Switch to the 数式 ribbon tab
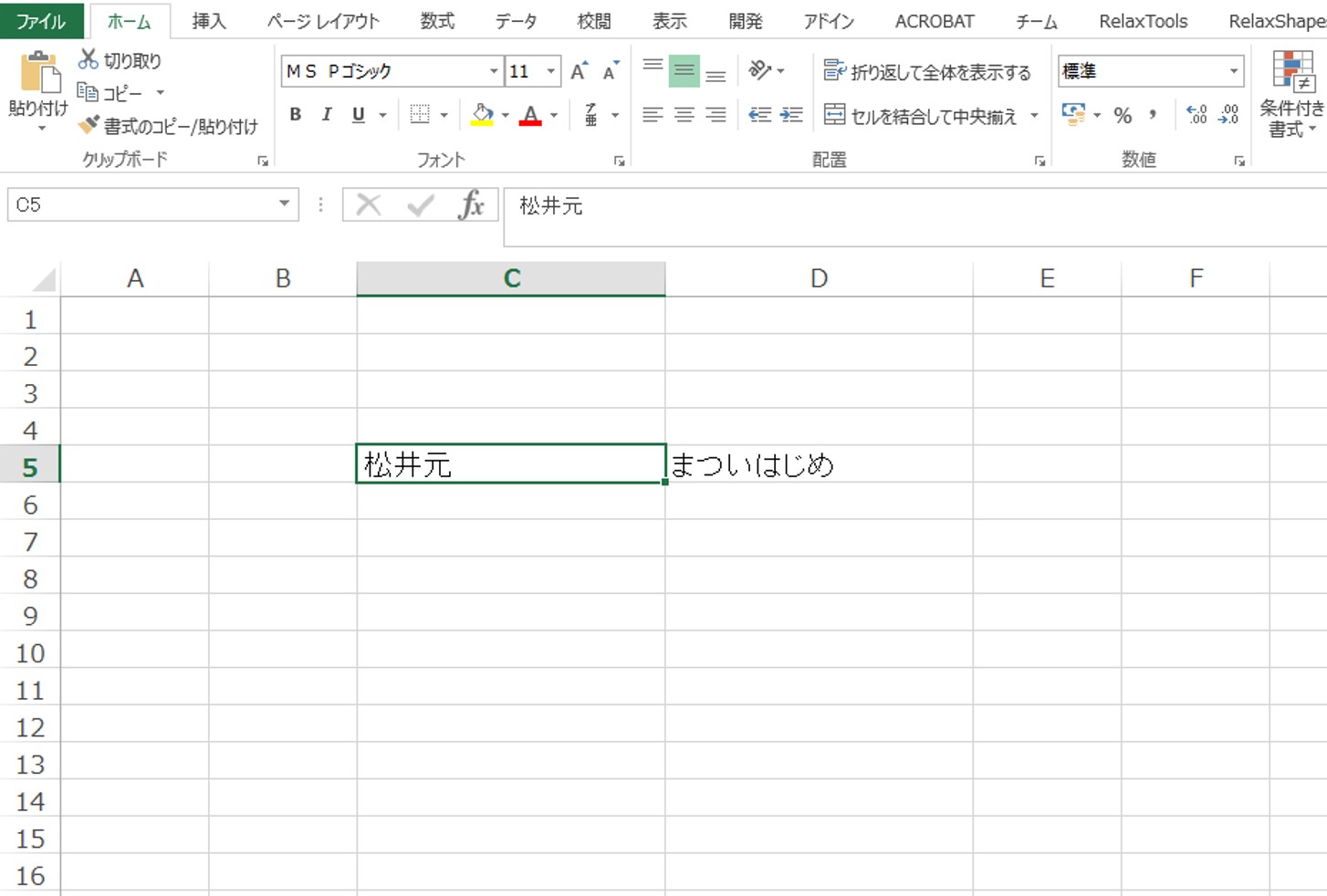1327x896 pixels. [x=437, y=20]
